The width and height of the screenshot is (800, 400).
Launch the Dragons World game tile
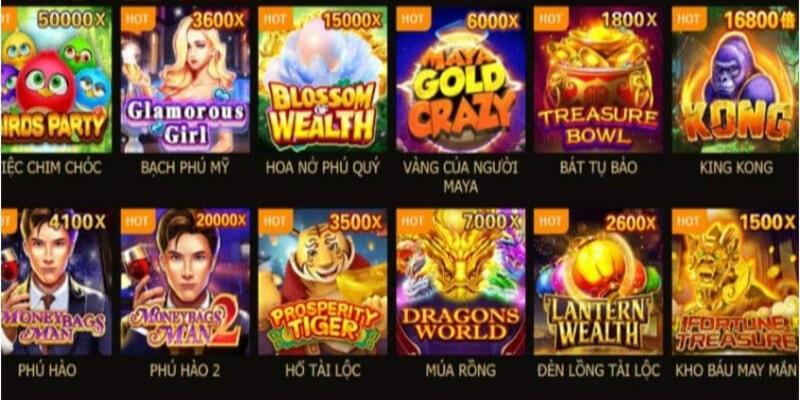click(461, 281)
